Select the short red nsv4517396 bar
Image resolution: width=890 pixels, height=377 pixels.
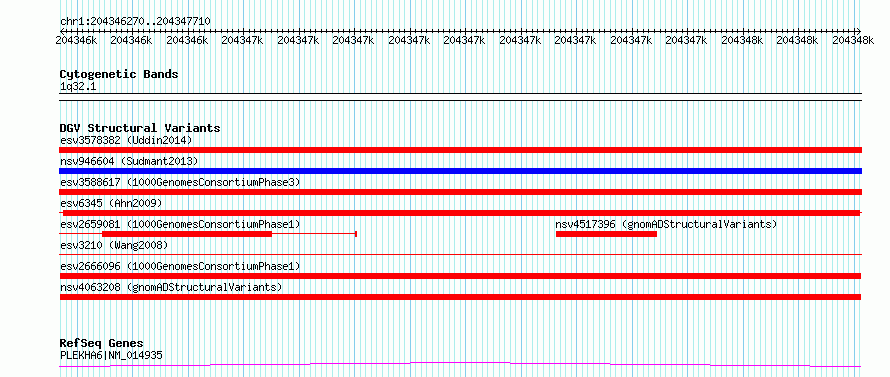coord(606,234)
